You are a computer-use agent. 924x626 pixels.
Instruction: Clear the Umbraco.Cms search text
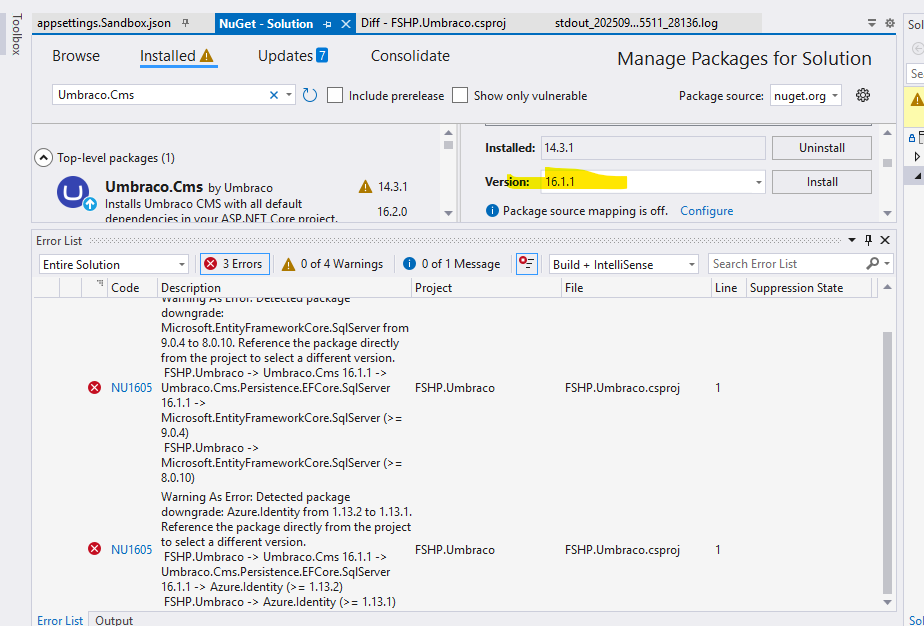point(274,95)
